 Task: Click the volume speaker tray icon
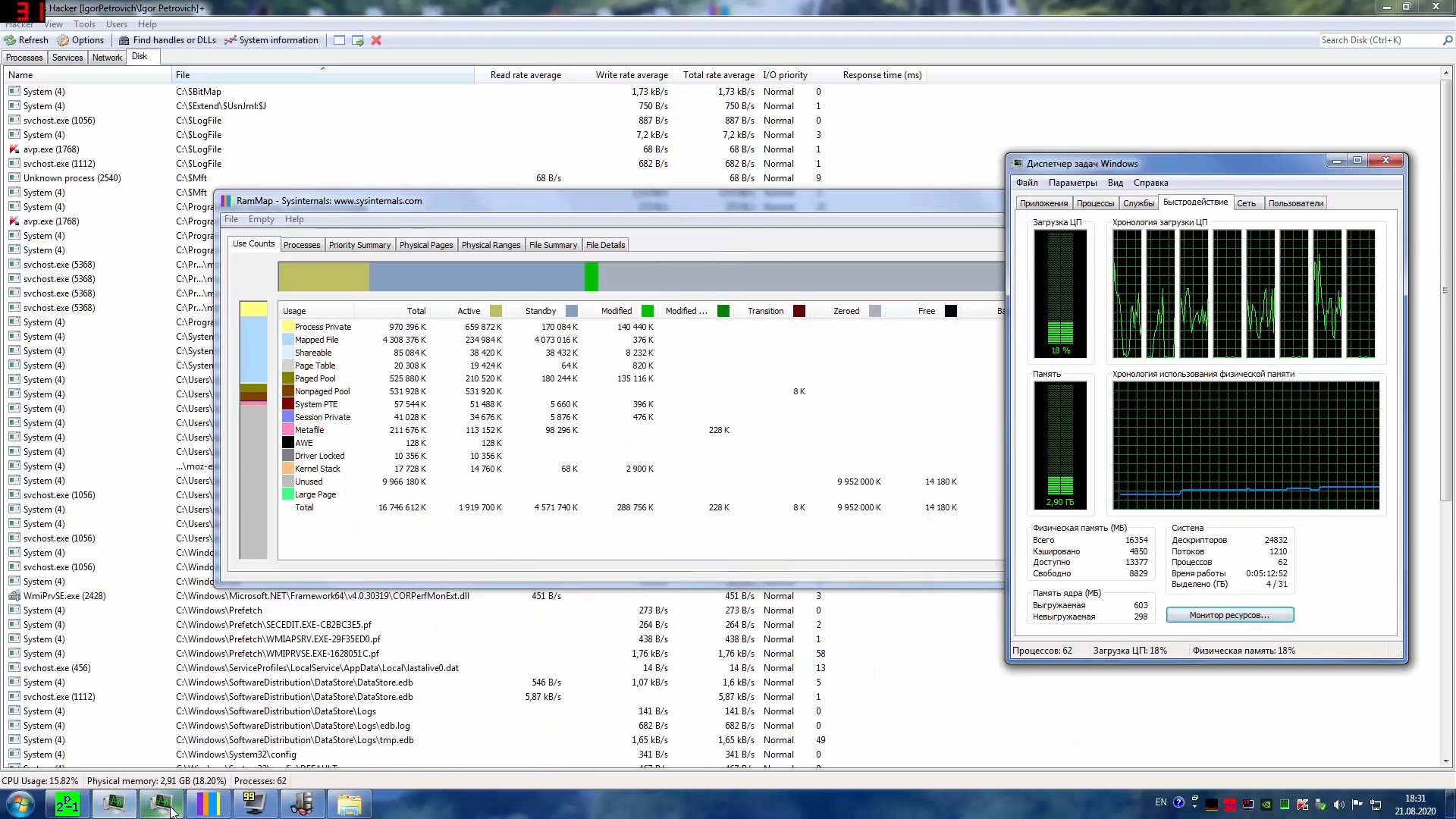tap(1339, 805)
